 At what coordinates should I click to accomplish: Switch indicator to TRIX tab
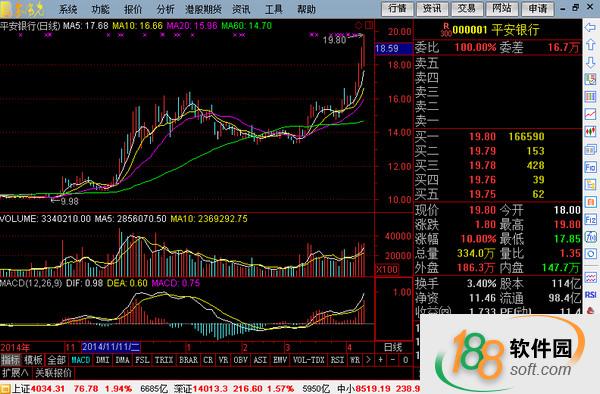164,360
